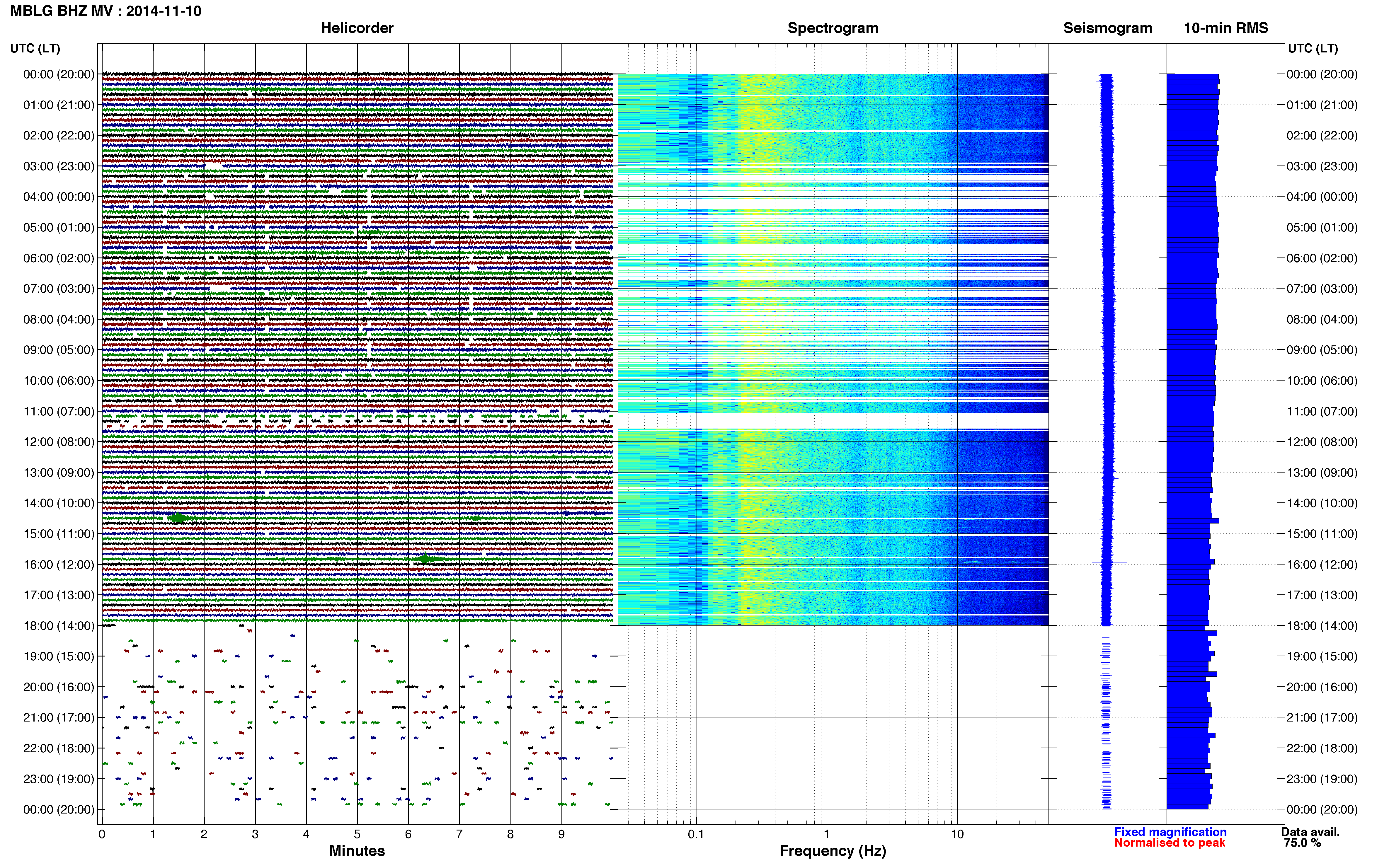
Task: Click the 'Helicorder' panel heading
Action: tap(357, 28)
